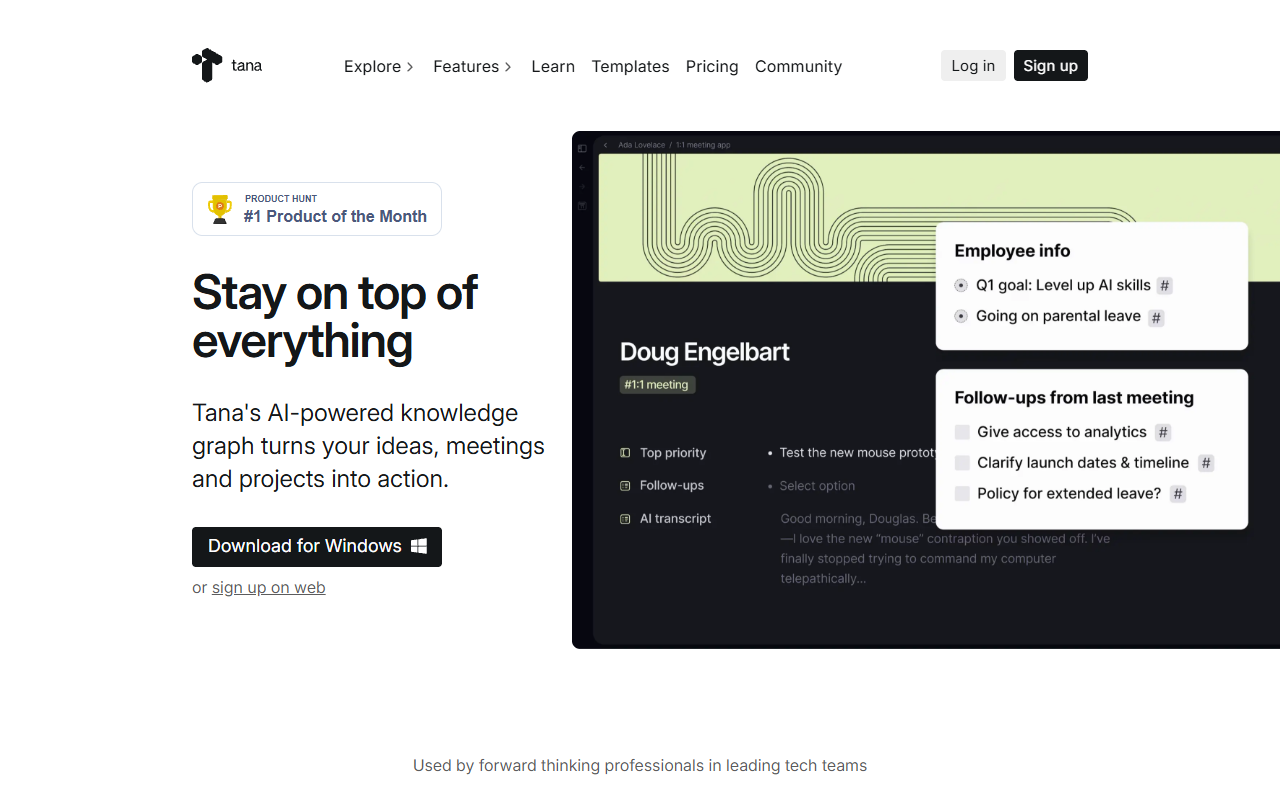
Task: Click the 1:1 meeting app breadcrumb
Action: (x=703, y=145)
